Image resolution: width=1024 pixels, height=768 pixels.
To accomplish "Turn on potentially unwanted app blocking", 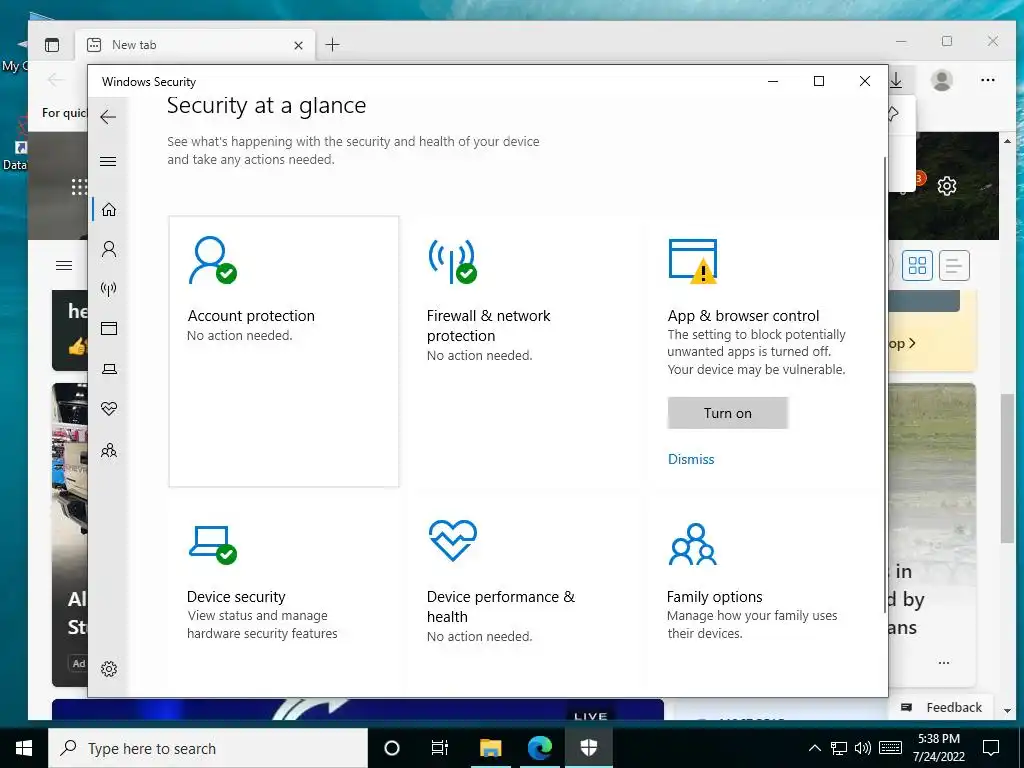I will pyautogui.click(x=728, y=413).
